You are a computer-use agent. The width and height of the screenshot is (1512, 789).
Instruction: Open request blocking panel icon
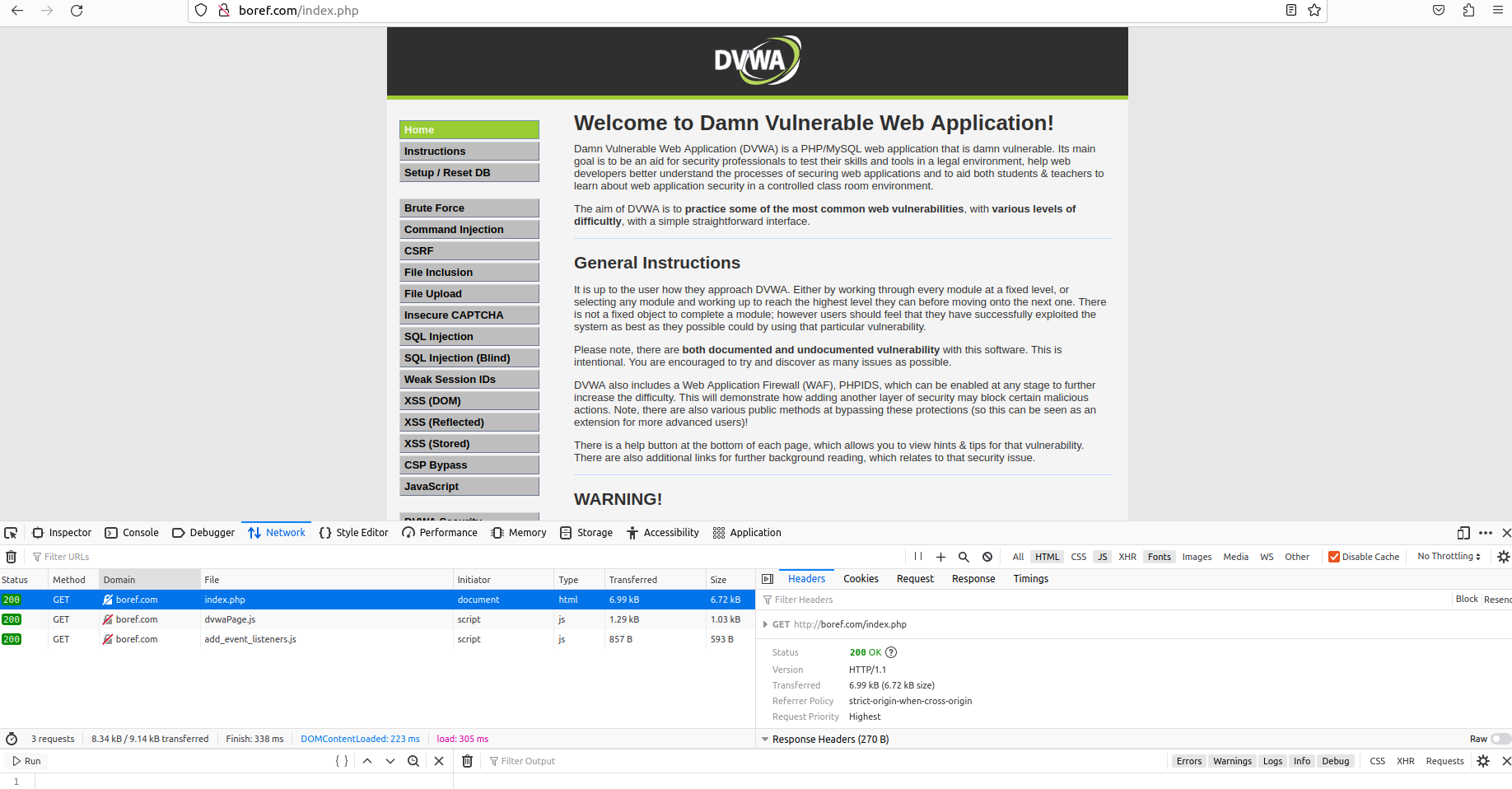(987, 557)
